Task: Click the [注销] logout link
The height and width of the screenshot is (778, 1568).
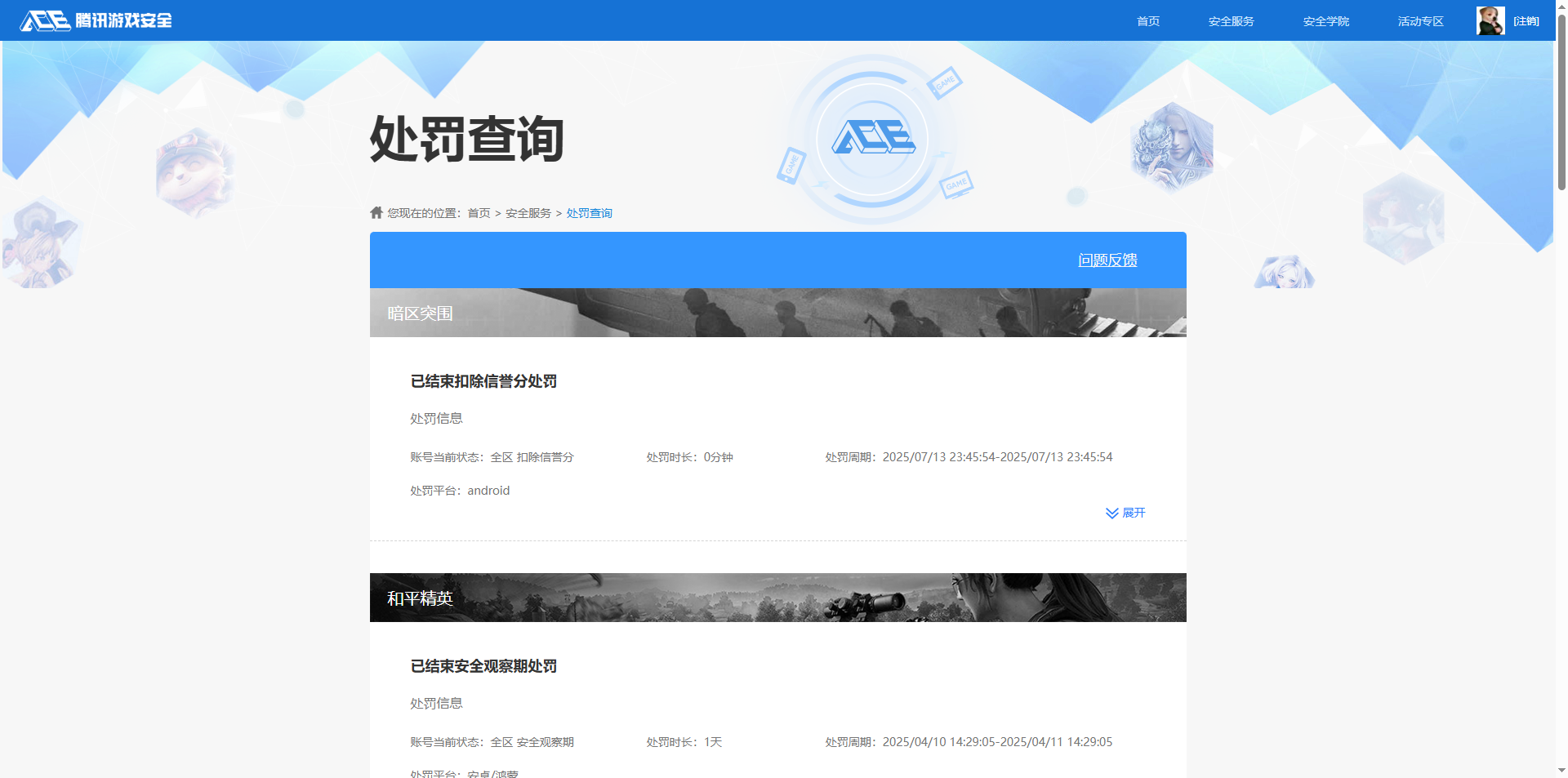Action: pos(1529,21)
